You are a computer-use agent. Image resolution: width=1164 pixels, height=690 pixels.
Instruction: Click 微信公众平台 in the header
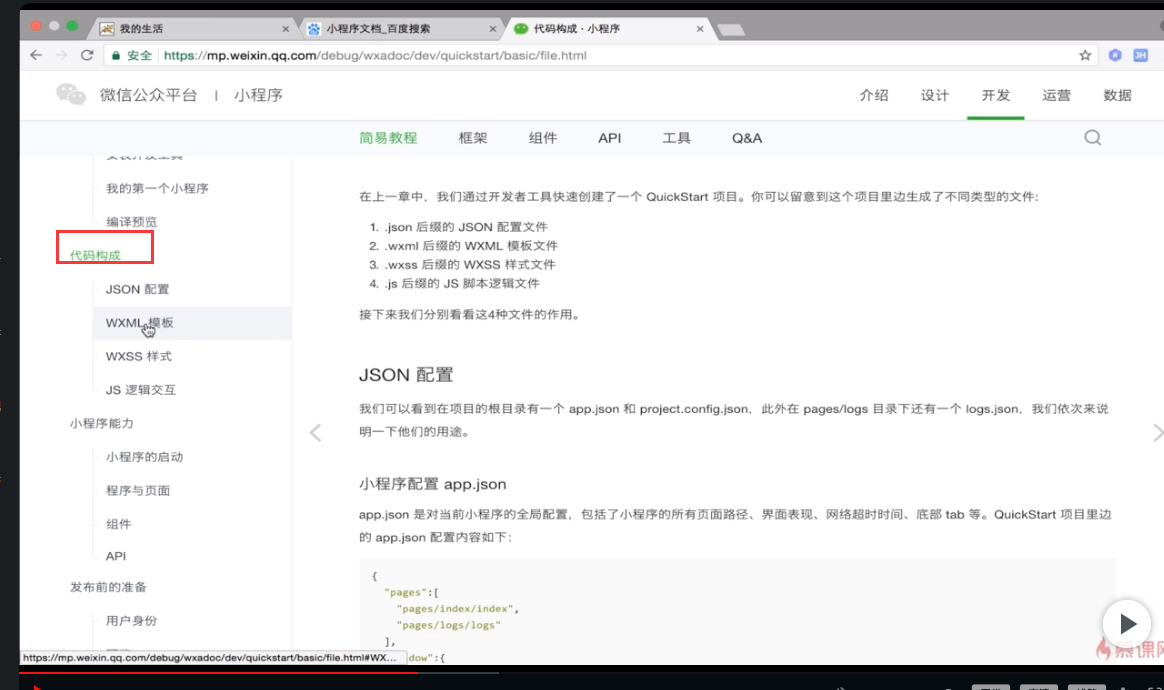point(148,95)
